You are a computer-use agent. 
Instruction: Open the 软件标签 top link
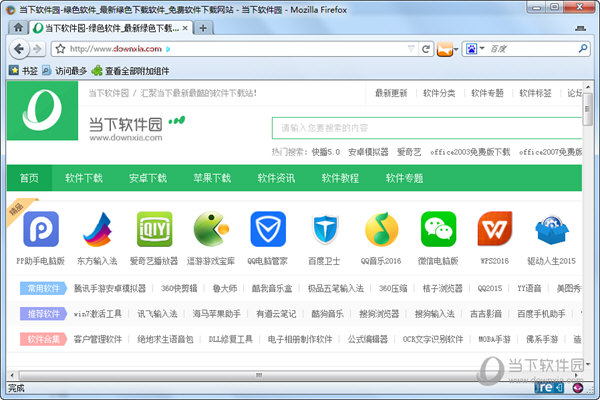[x=535, y=93]
